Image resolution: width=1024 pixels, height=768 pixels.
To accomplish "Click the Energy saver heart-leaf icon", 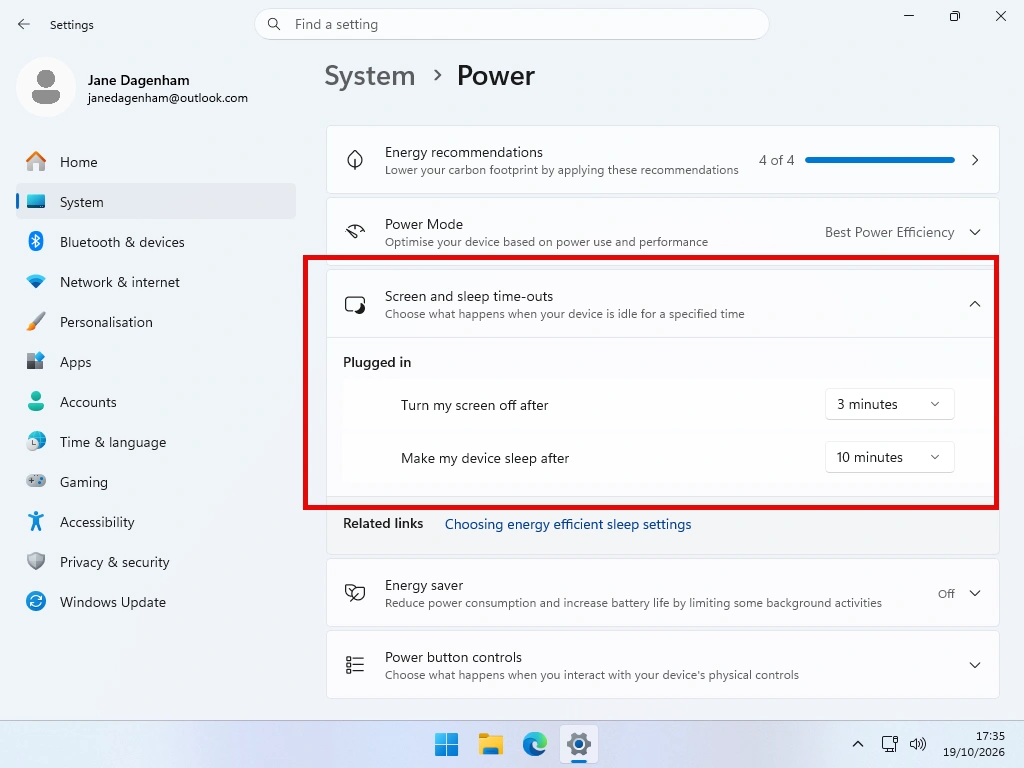I will 355,593.
